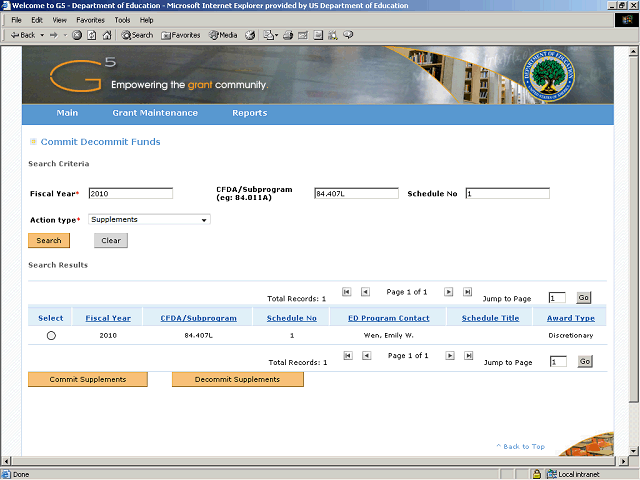Click the Discuss toolbar icon
This screenshot has width=640, height=480.
pos(318,36)
